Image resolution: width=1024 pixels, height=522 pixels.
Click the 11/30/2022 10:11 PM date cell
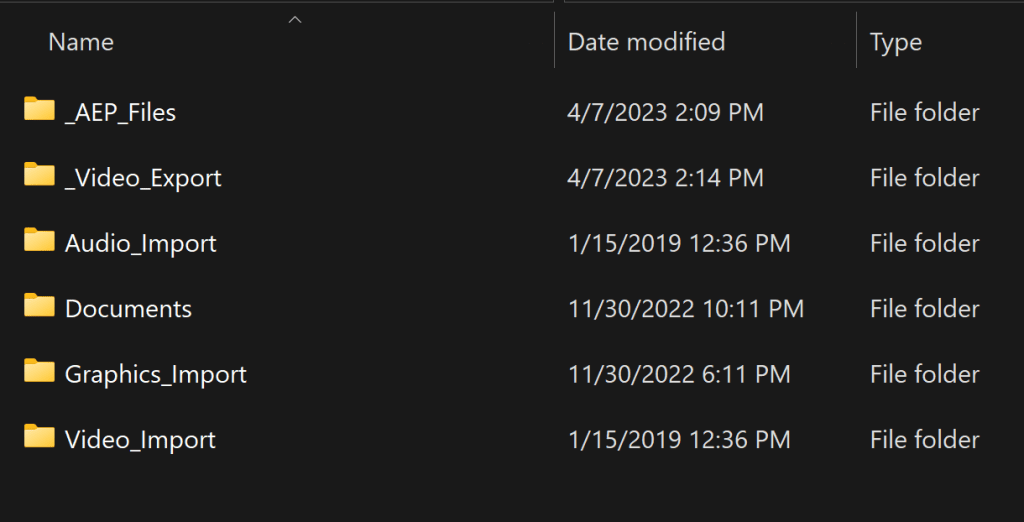[685, 309]
